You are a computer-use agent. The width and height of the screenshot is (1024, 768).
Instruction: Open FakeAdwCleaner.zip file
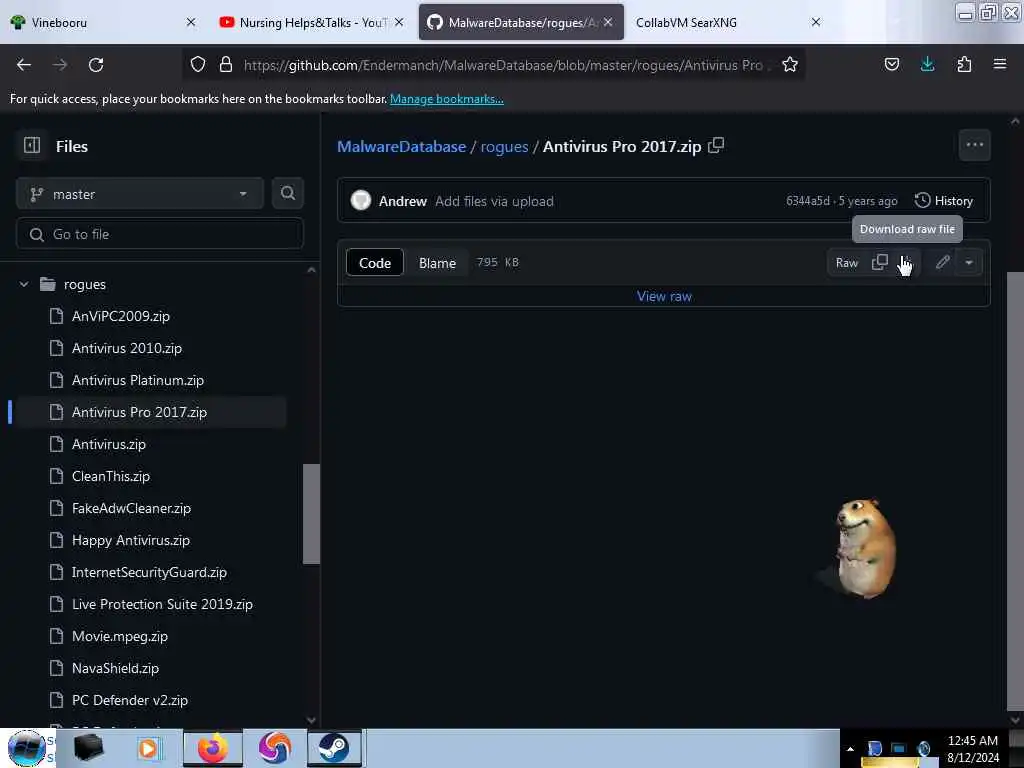click(x=131, y=508)
